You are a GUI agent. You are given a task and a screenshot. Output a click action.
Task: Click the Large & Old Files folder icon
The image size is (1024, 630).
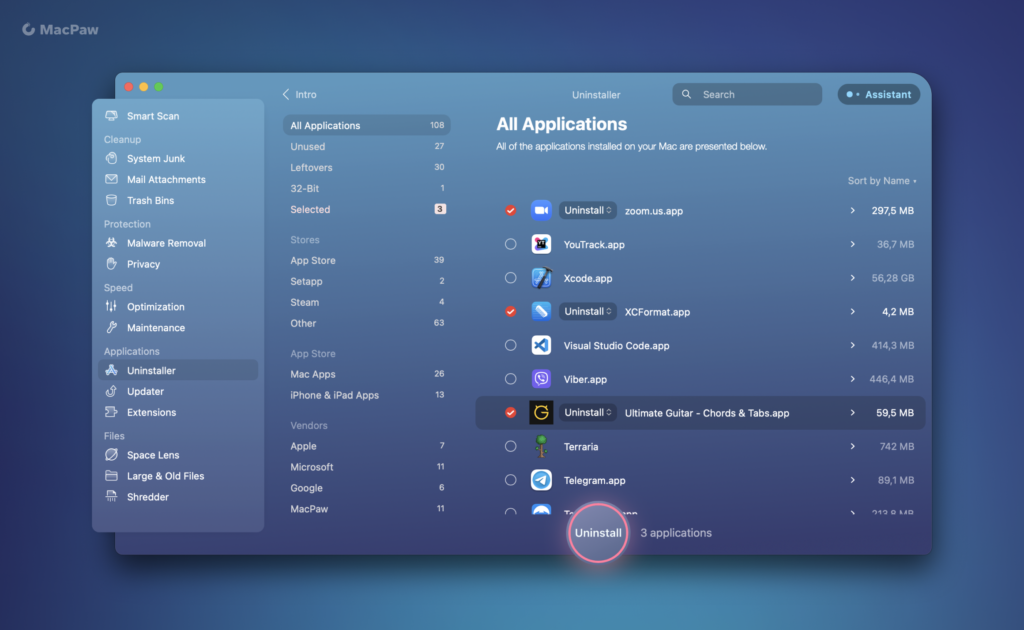(x=112, y=475)
